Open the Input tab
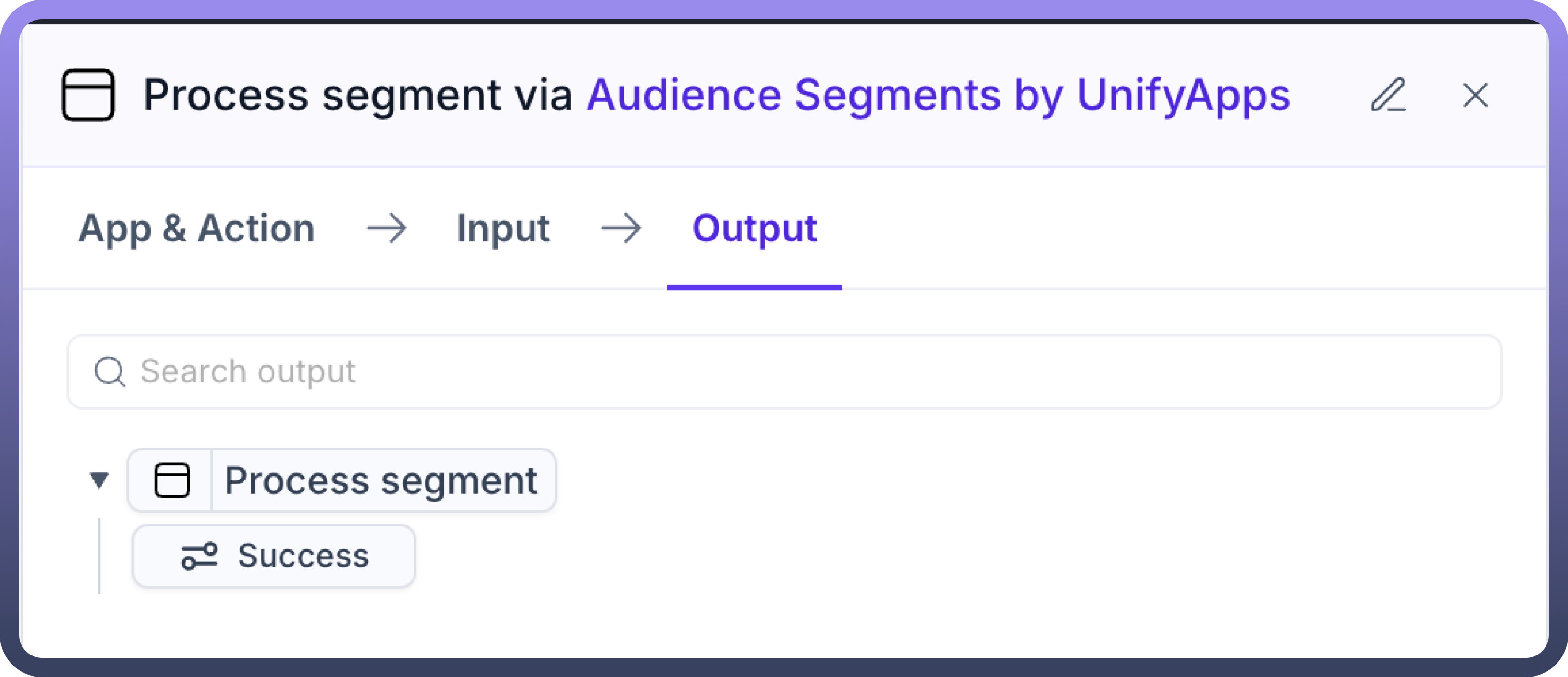1568x677 pixels. click(x=503, y=229)
